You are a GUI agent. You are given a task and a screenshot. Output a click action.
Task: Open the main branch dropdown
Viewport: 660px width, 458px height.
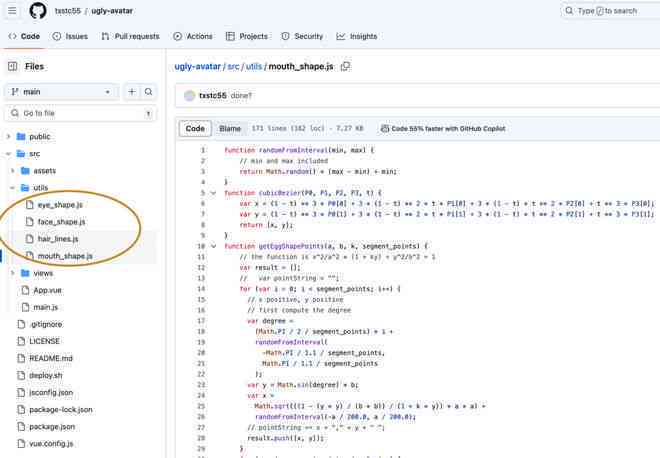62,92
